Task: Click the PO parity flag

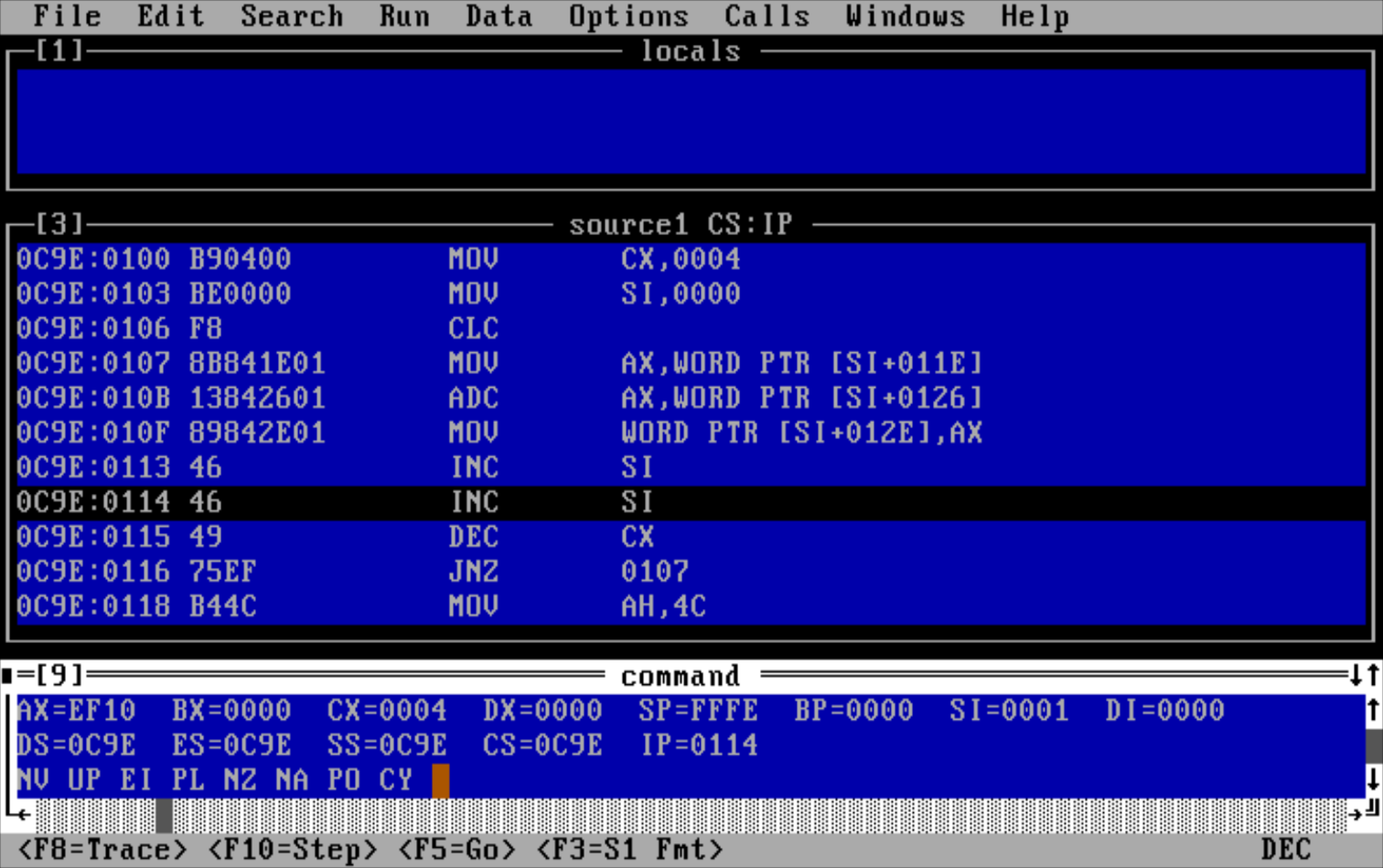Action: (343, 780)
